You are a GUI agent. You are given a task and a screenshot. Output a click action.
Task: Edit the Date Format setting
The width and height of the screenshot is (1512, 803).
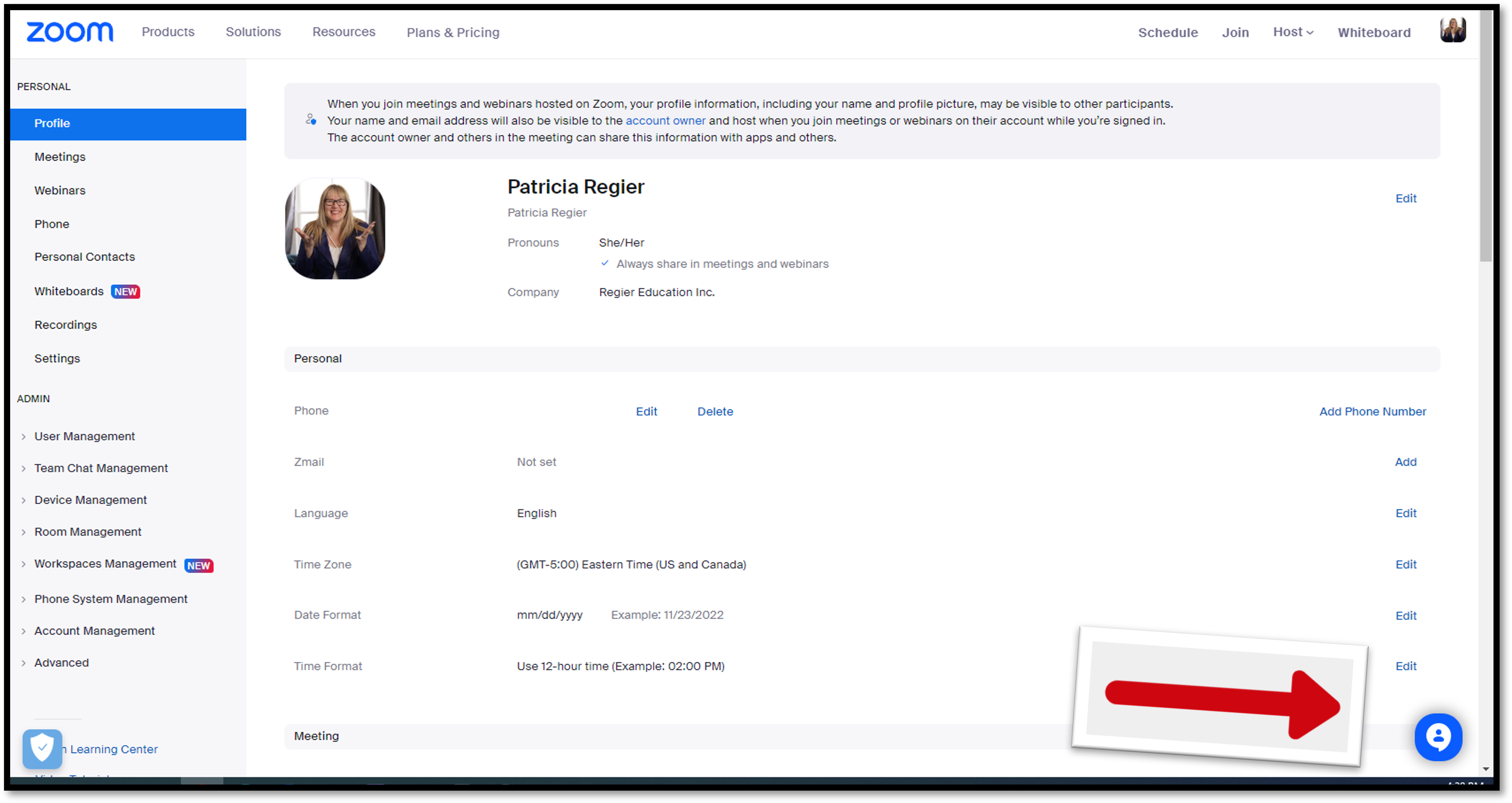pos(1405,615)
